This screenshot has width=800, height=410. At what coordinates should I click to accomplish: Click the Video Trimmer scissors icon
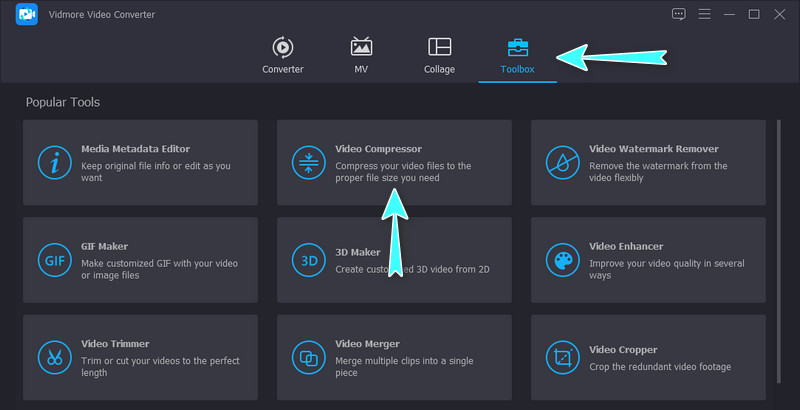coord(52,357)
